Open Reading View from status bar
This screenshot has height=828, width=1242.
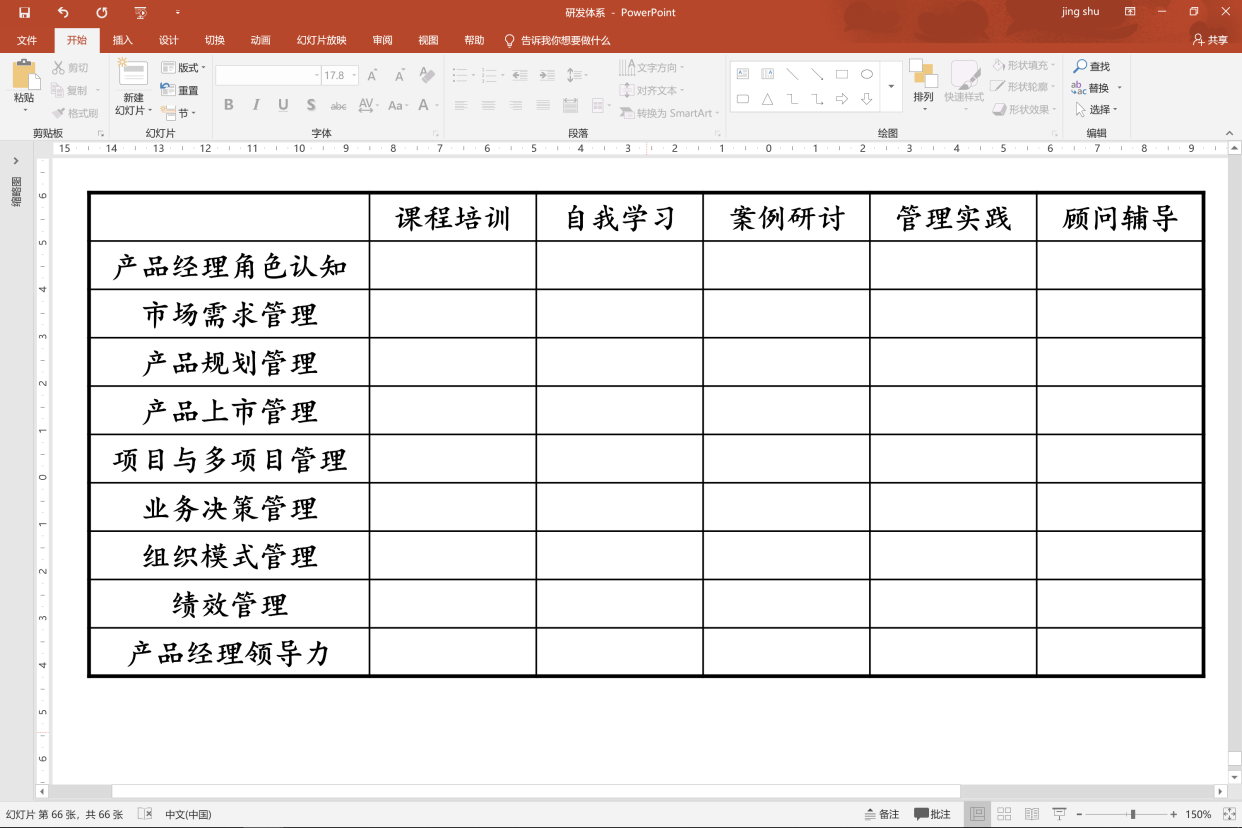click(1031, 814)
